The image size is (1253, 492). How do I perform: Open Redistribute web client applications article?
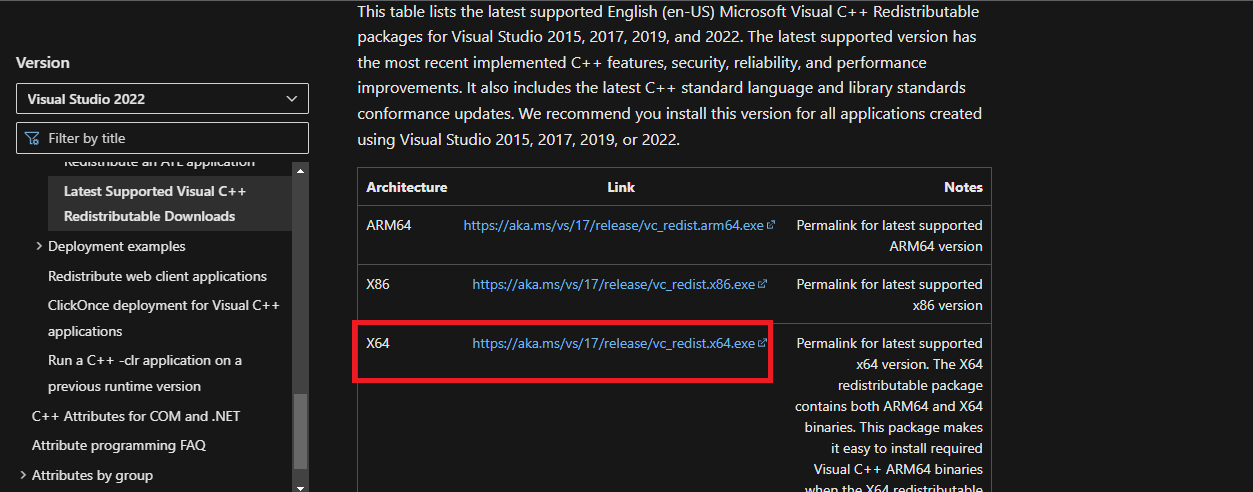point(157,276)
